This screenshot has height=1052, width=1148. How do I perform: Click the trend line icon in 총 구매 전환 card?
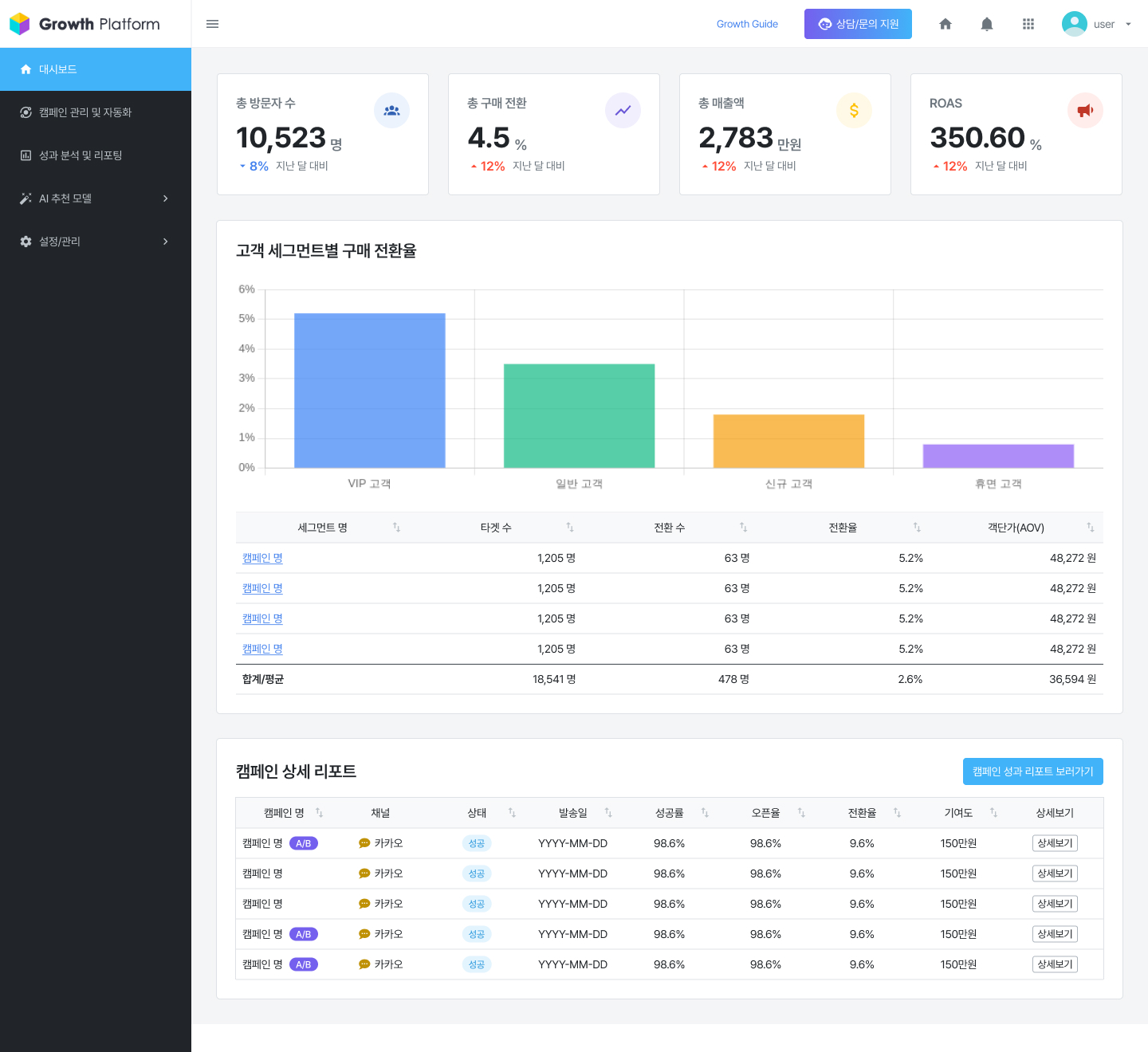[x=623, y=111]
